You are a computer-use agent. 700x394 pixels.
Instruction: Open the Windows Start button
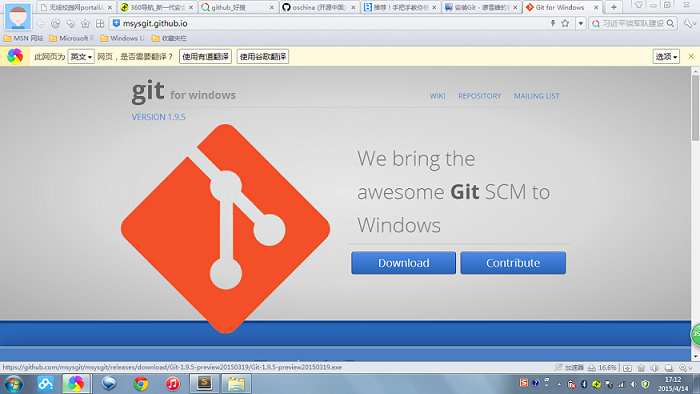pyautogui.click(x=13, y=384)
